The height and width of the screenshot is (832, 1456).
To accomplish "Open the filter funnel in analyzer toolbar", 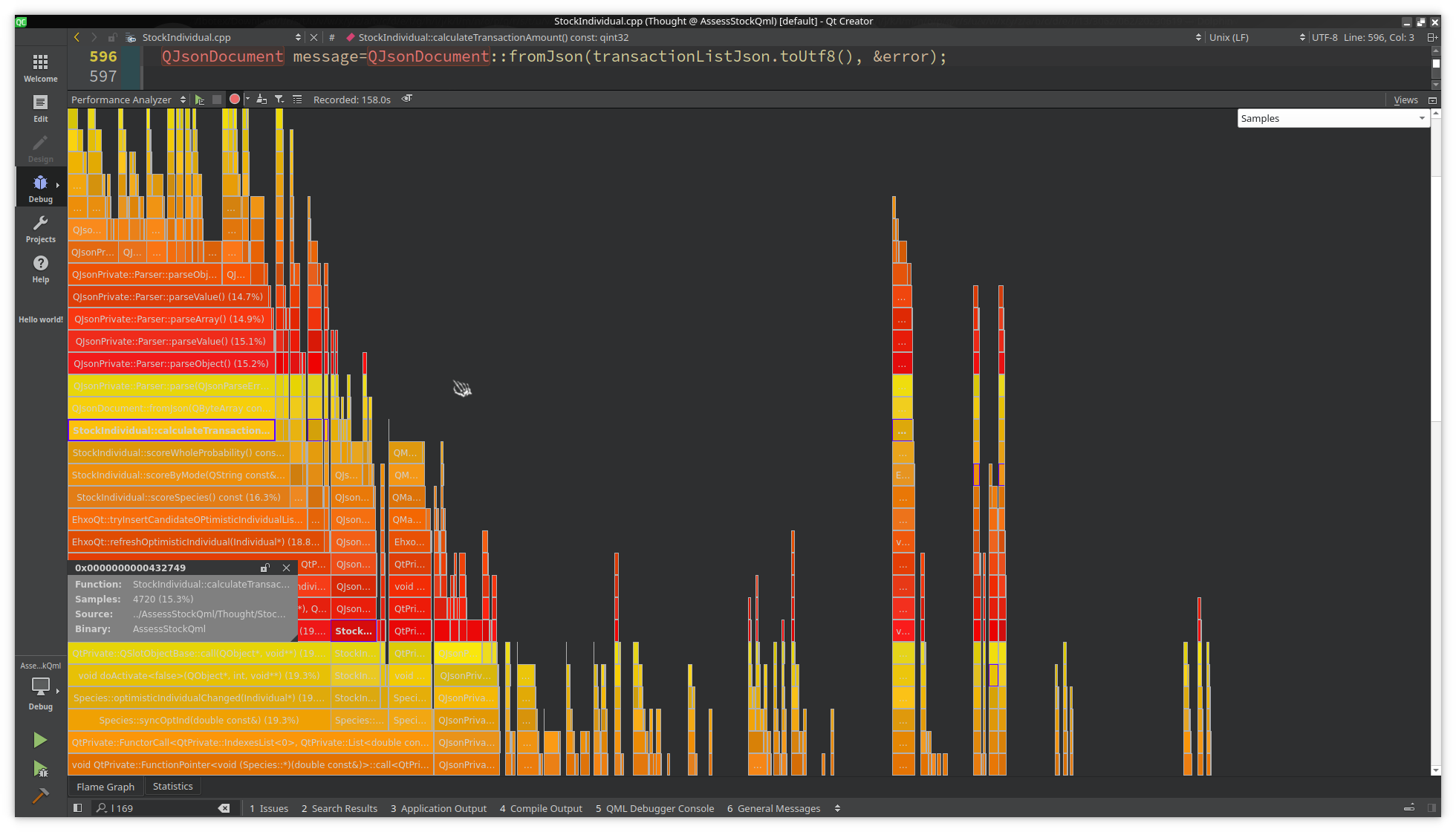I will coord(279,100).
